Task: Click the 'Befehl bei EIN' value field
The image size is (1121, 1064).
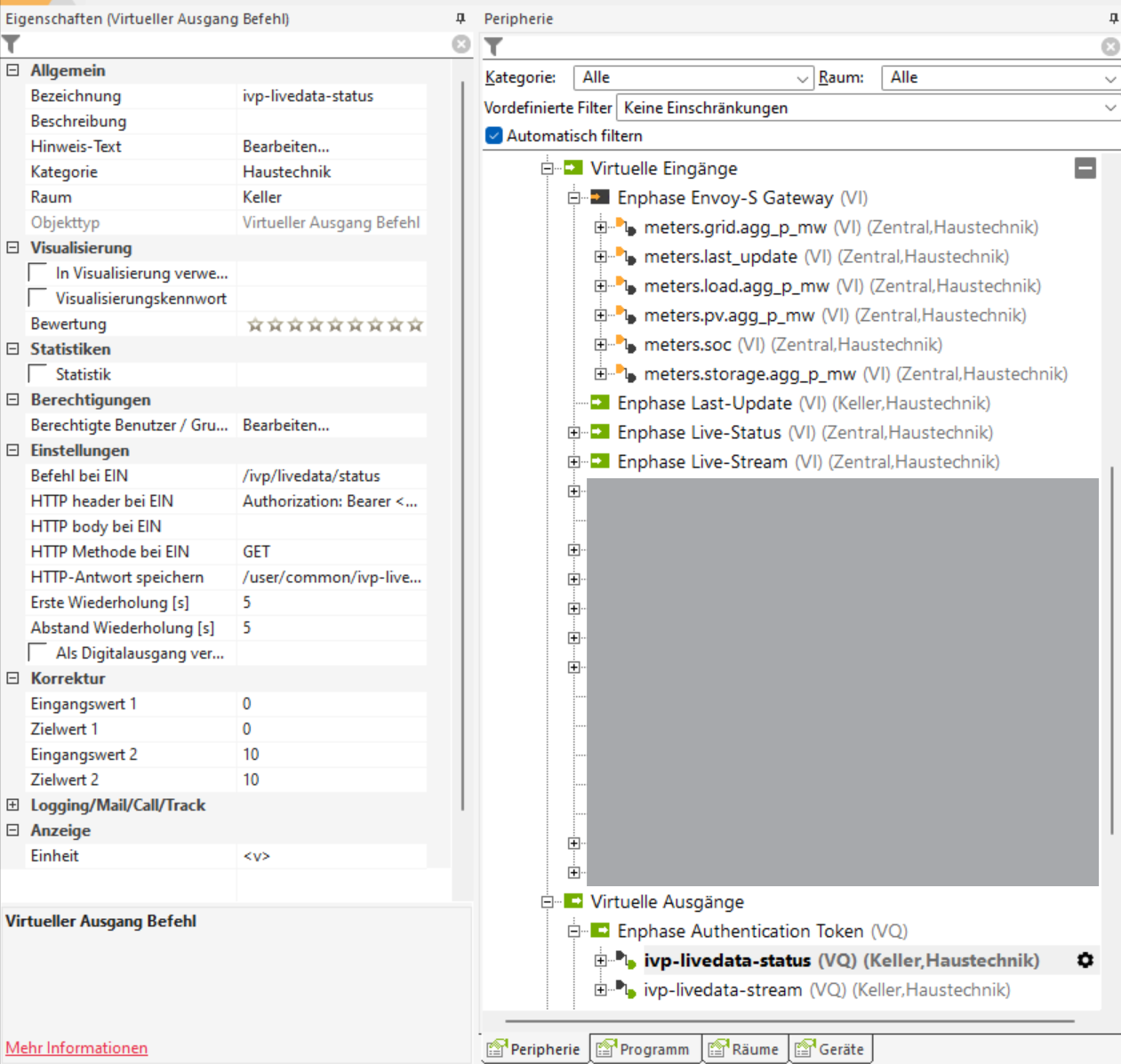Action: pyautogui.click(x=331, y=476)
